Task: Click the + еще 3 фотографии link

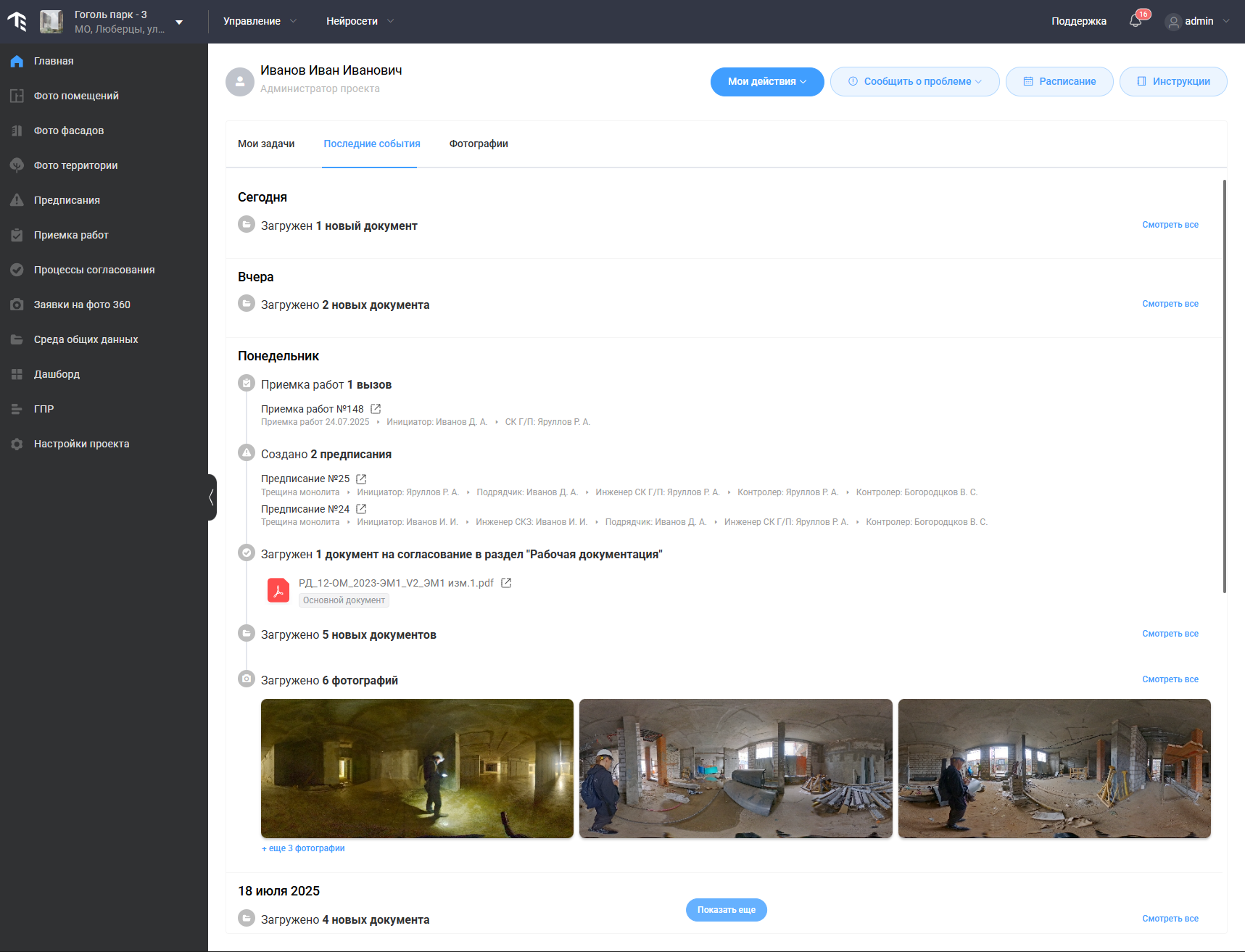Action: [x=303, y=848]
